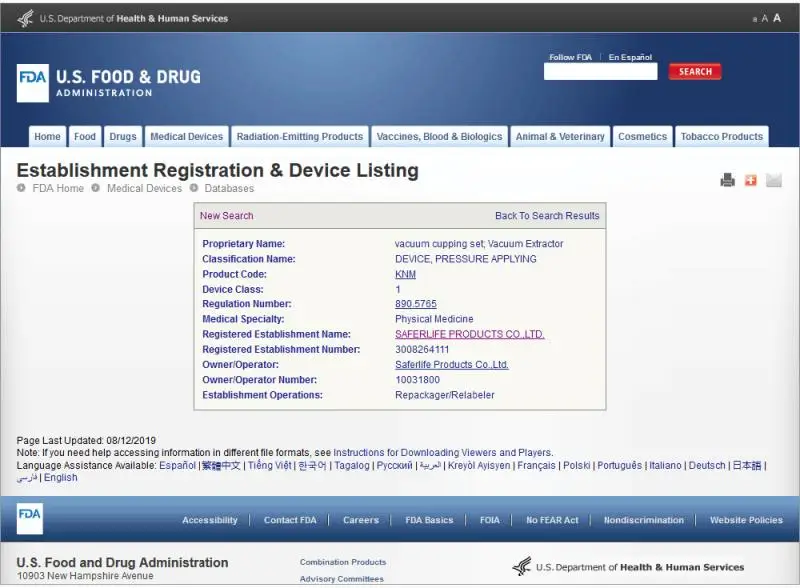
Task: Open Nondiscrimination footer link
Action: pos(643,520)
